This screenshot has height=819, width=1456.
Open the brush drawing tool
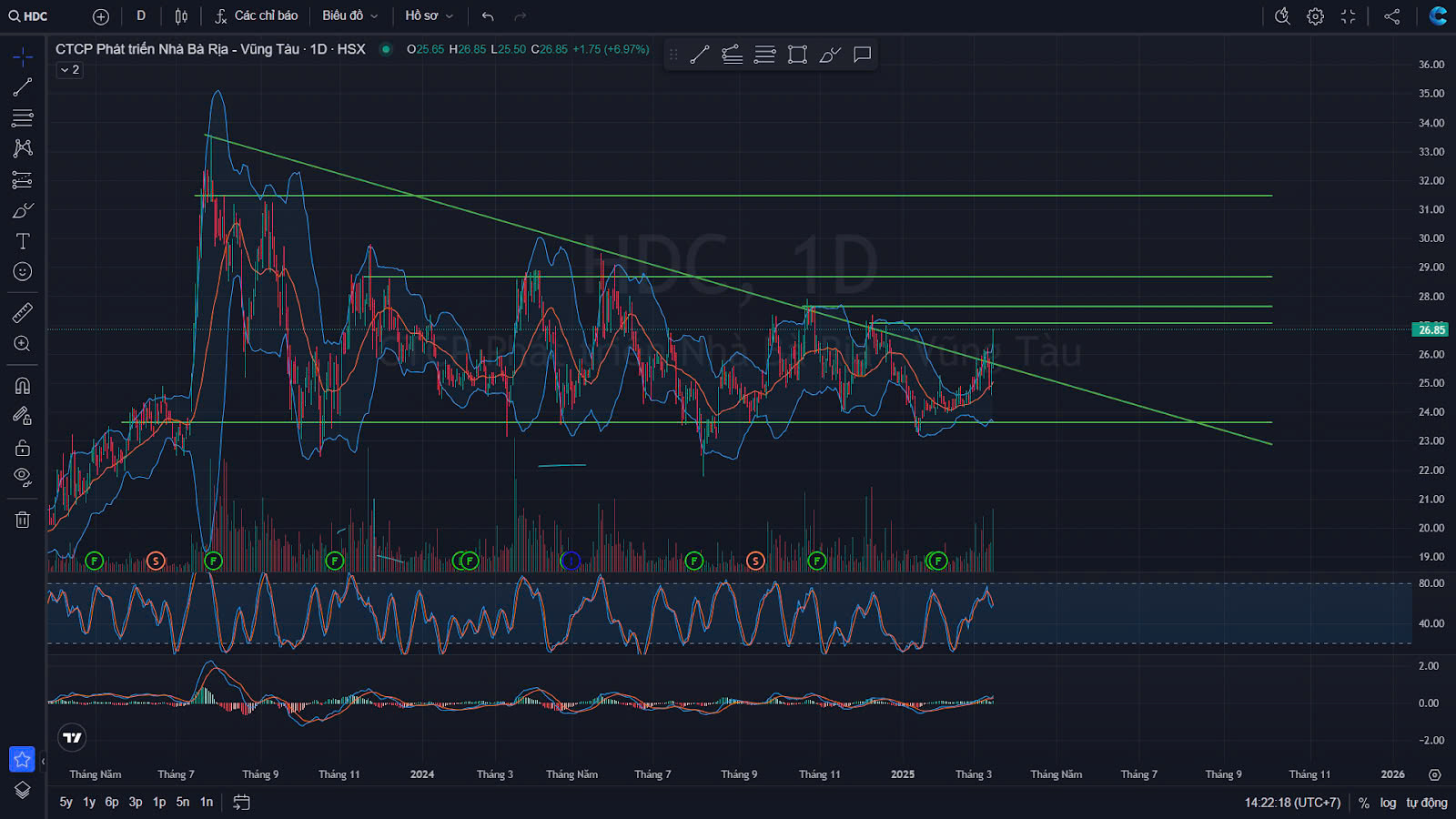click(23, 211)
